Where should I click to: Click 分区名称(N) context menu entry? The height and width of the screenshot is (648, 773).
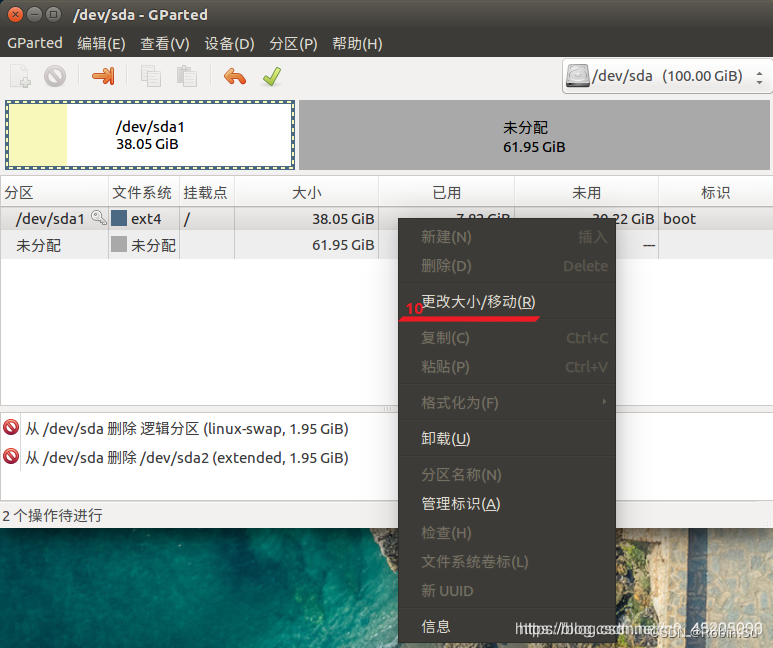(507, 474)
